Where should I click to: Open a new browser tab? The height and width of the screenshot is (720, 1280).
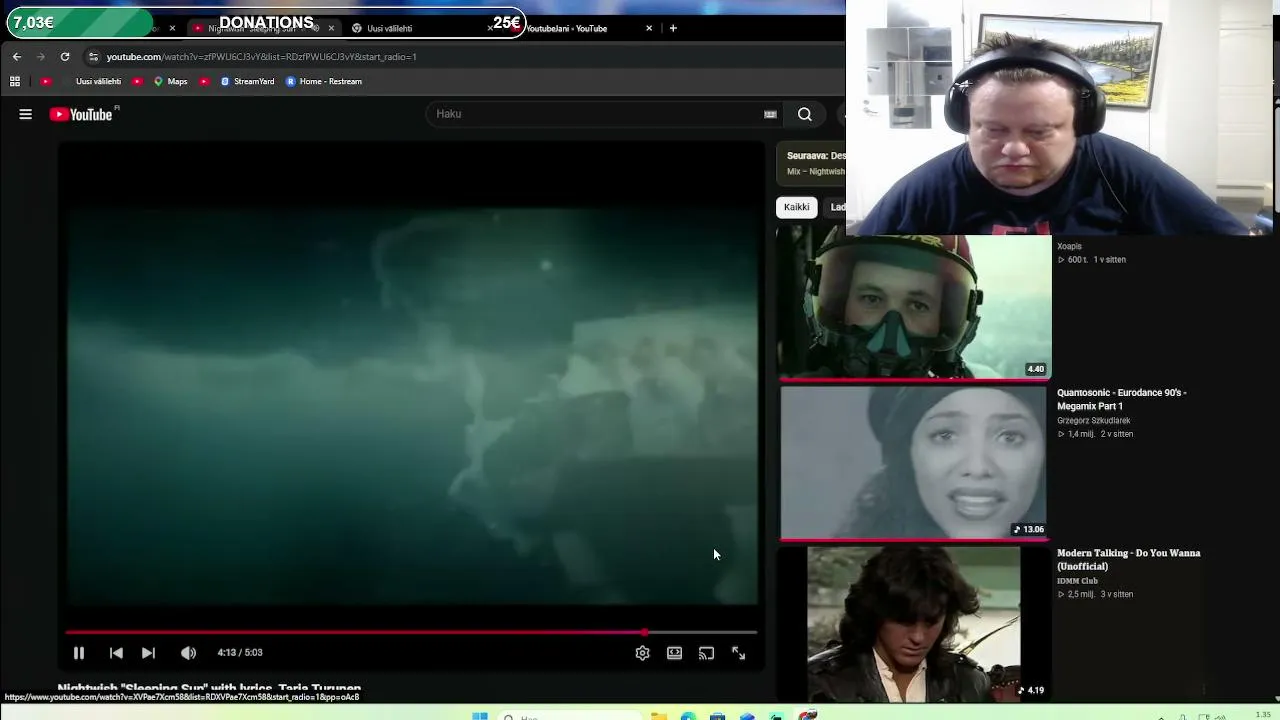coord(673,28)
